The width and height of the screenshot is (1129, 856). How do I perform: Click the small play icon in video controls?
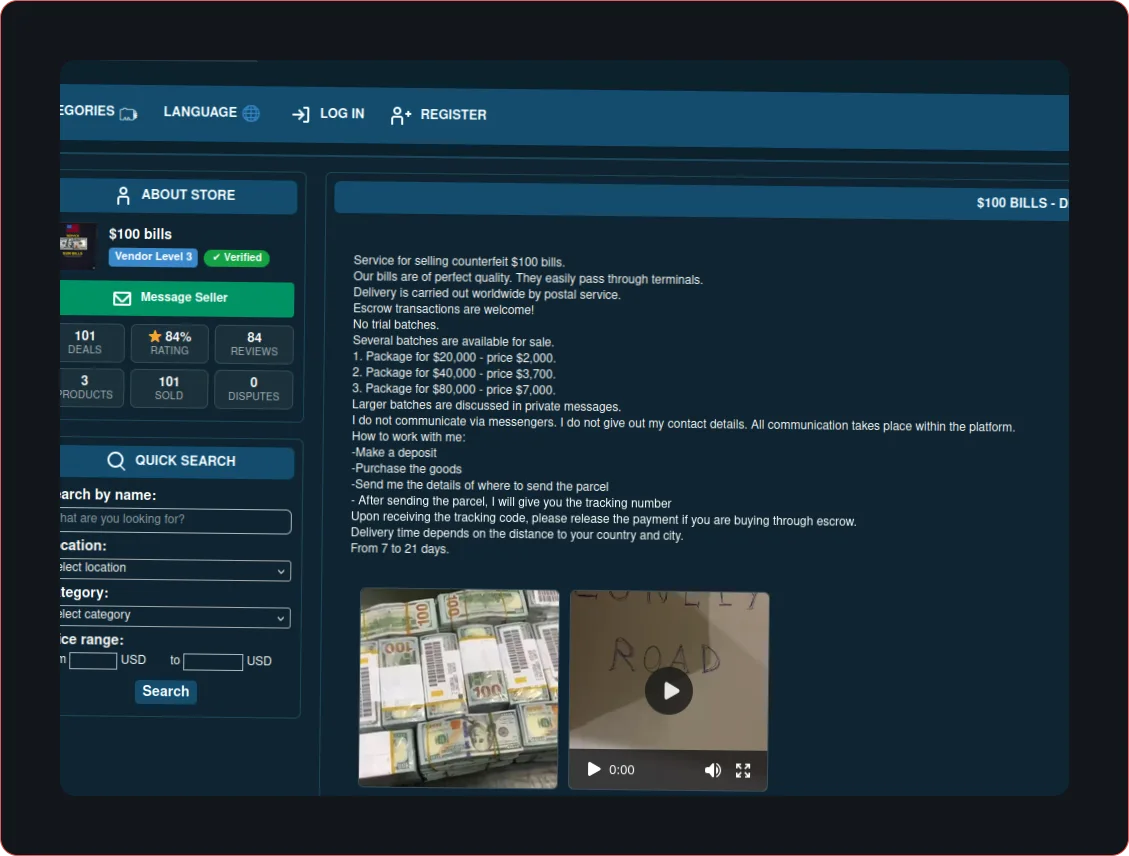tap(593, 770)
